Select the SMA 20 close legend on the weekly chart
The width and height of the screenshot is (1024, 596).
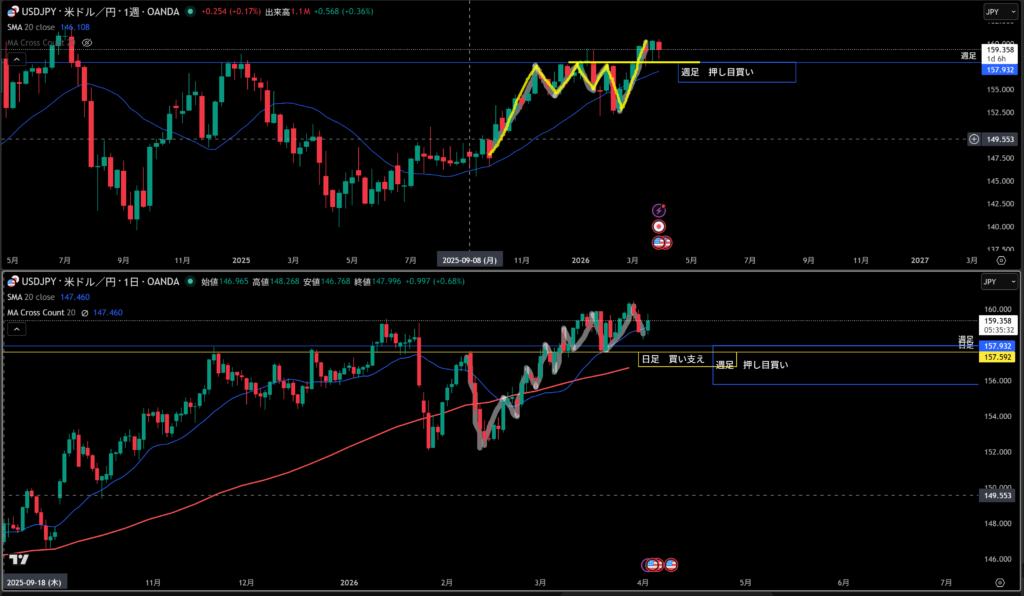(x=32, y=28)
